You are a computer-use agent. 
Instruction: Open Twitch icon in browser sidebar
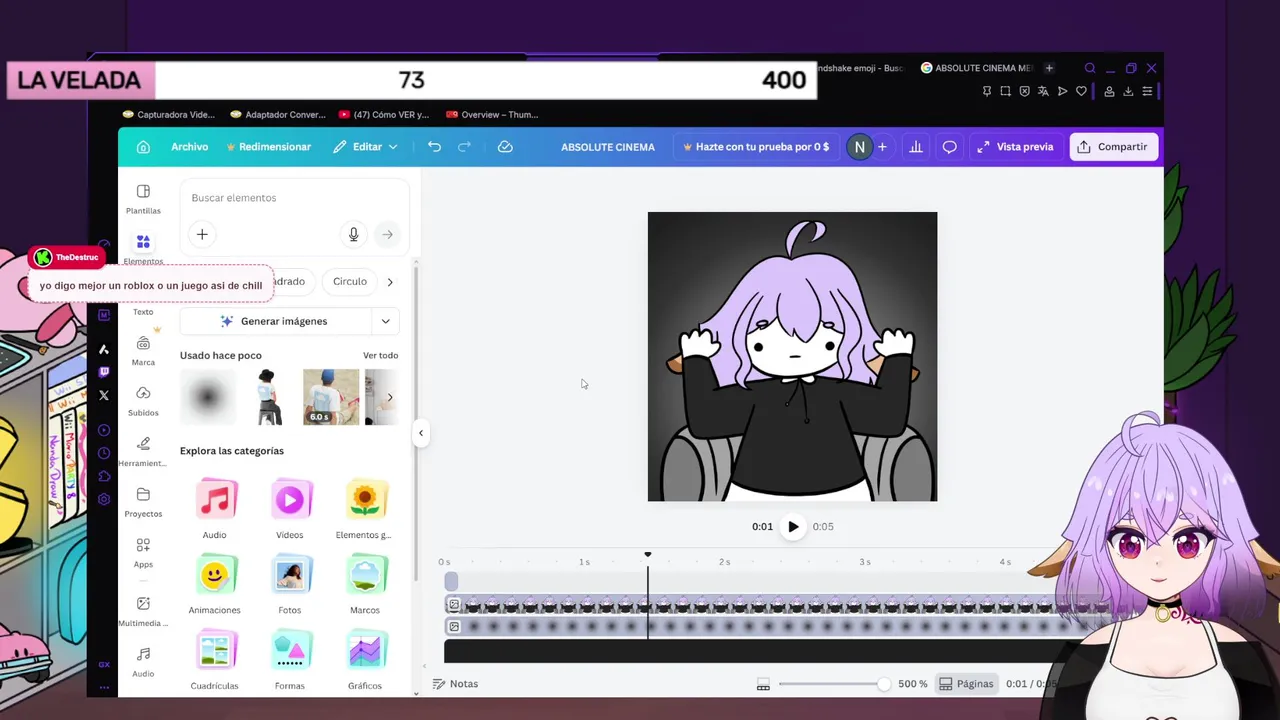pyautogui.click(x=104, y=372)
